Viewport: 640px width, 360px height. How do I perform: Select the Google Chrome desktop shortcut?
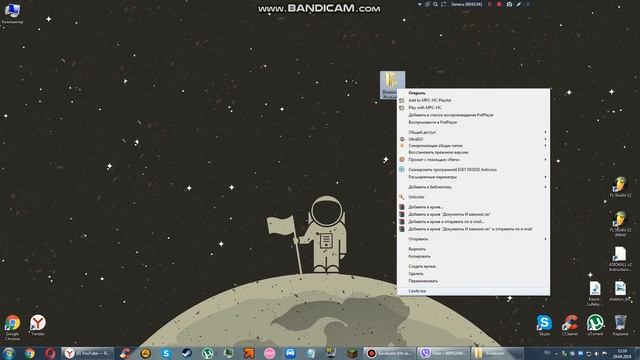coord(12,327)
